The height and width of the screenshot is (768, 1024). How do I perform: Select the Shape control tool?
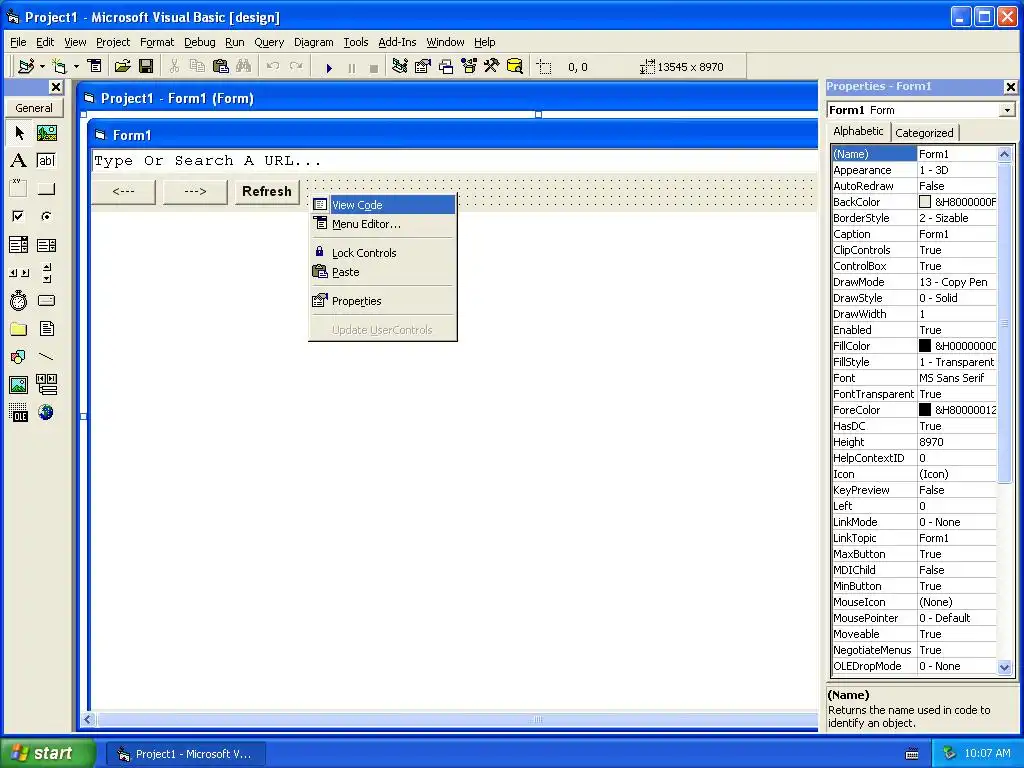click(19, 357)
